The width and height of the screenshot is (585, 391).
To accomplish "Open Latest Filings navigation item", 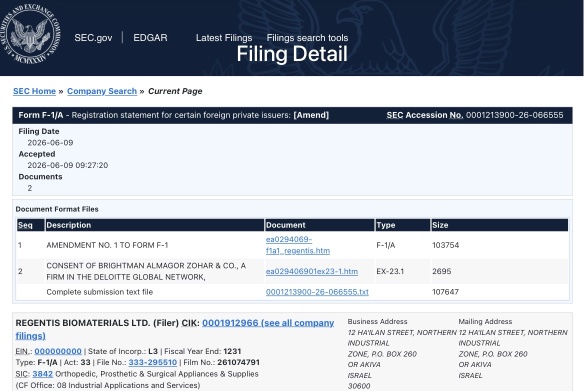I will [x=224, y=38].
